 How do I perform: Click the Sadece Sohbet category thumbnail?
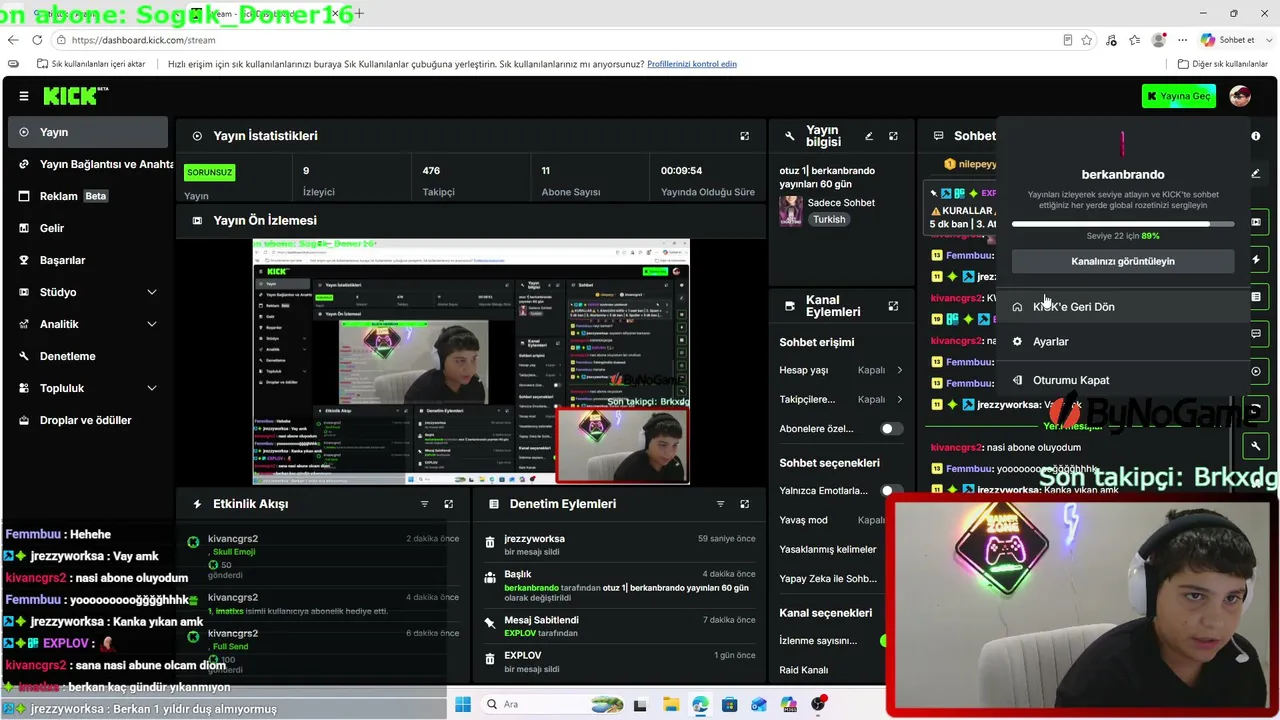point(791,211)
